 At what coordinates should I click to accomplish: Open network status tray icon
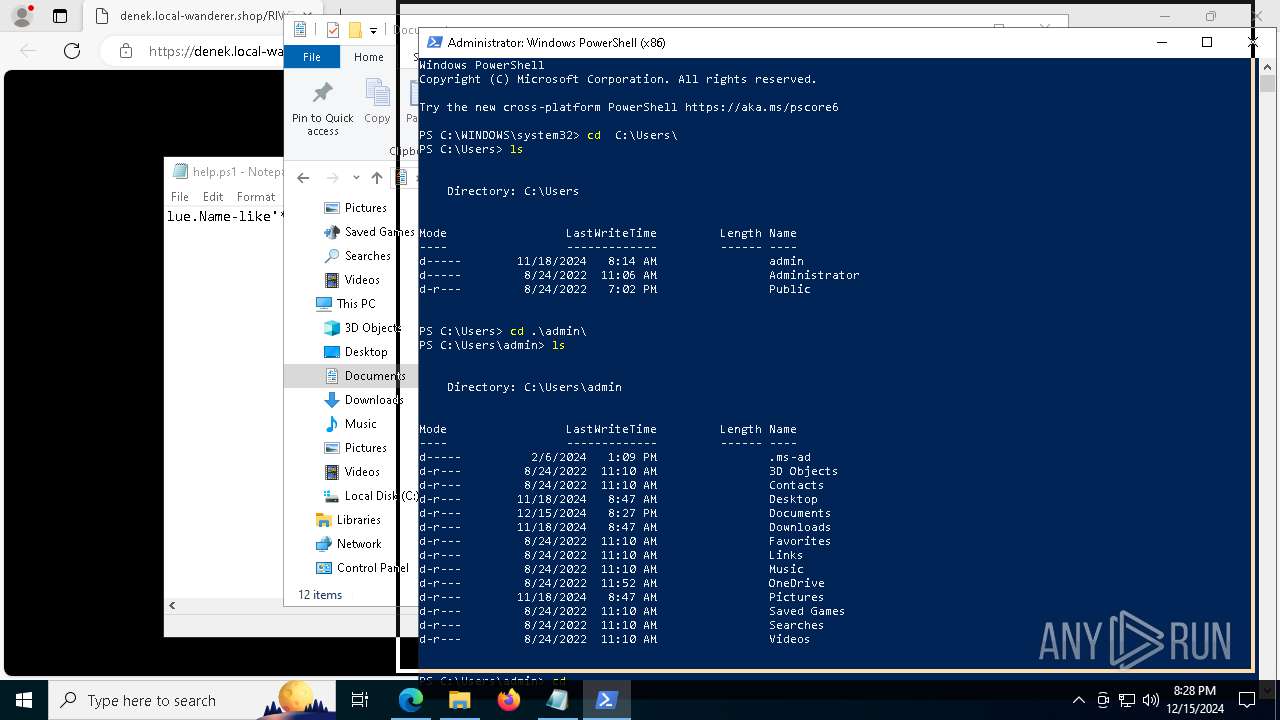[x=1127, y=700]
